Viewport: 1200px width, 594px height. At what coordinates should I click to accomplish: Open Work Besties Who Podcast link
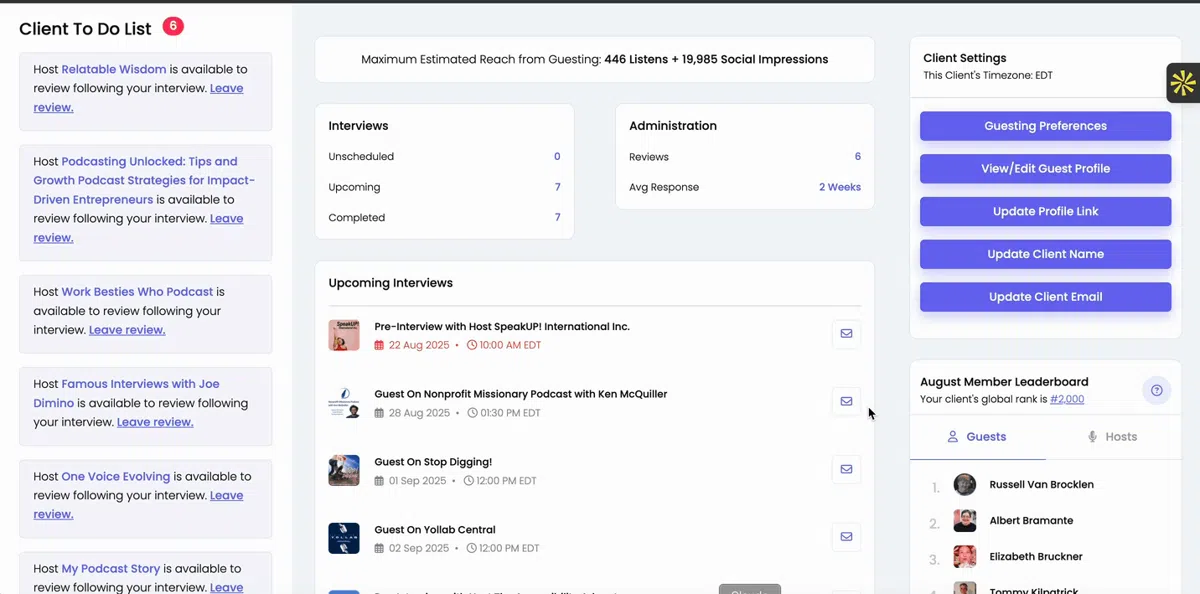click(137, 292)
